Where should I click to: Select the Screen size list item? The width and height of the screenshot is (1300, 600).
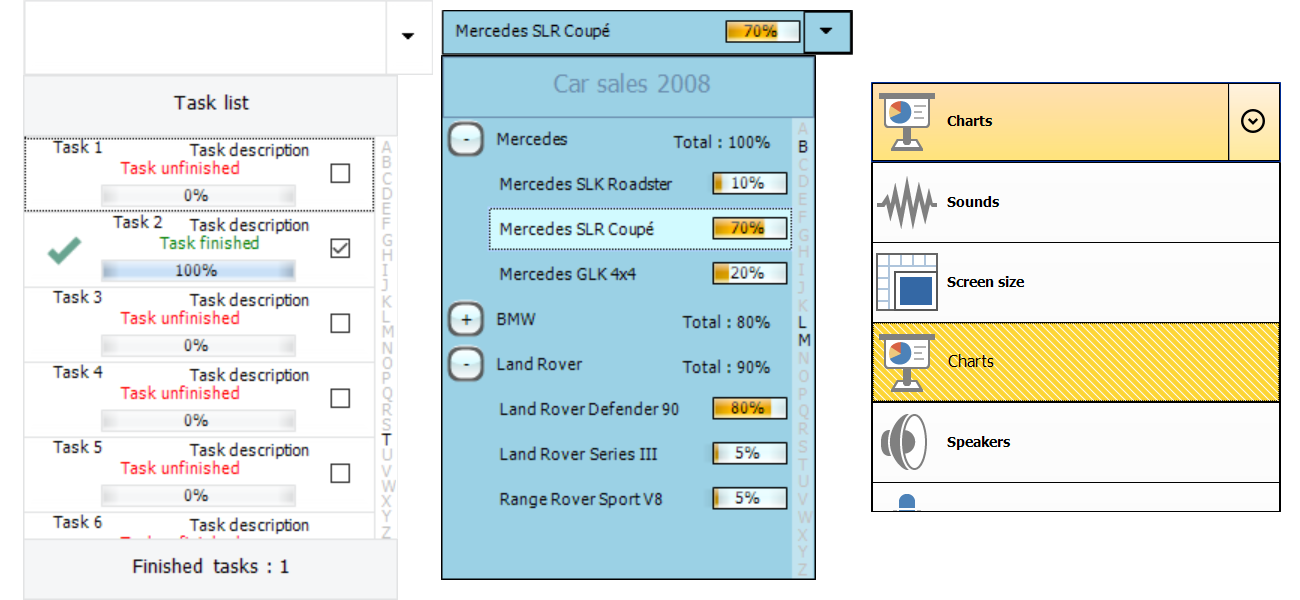1076,282
